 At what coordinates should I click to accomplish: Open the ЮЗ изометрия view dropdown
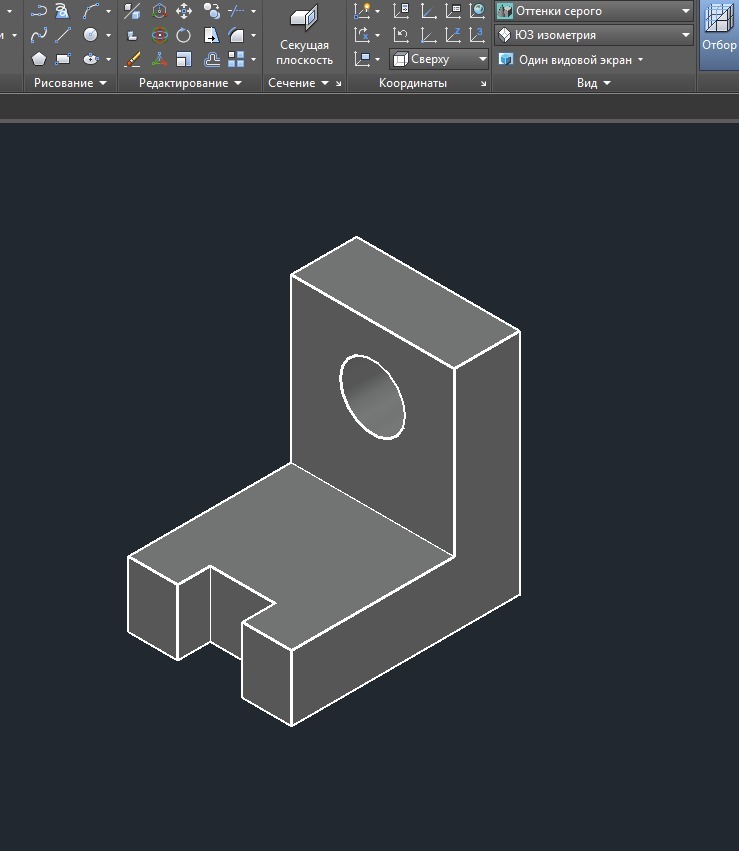point(593,35)
